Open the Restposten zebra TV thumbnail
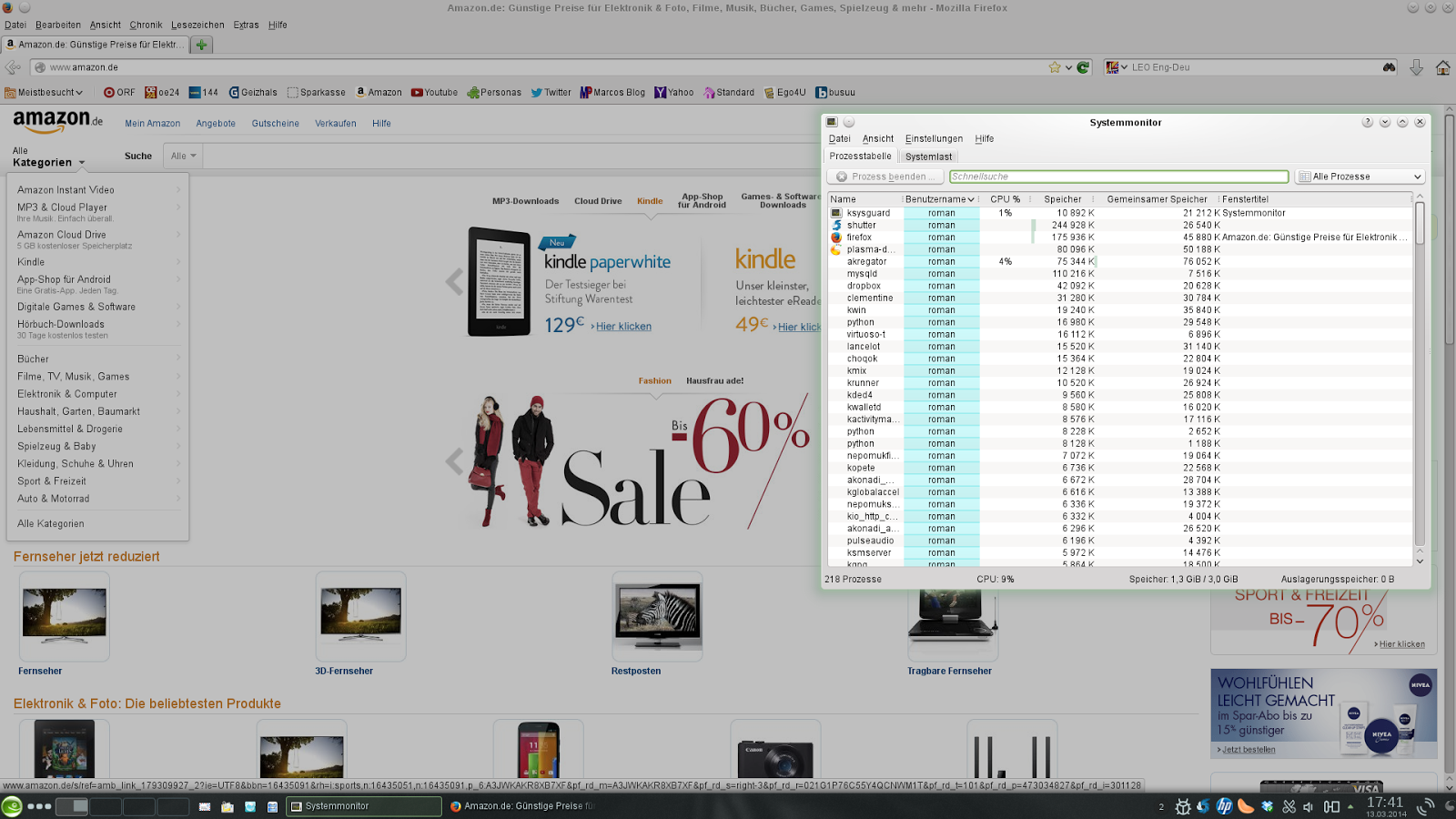The width and height of the screenshot is (1456, 819). [657, 616]
